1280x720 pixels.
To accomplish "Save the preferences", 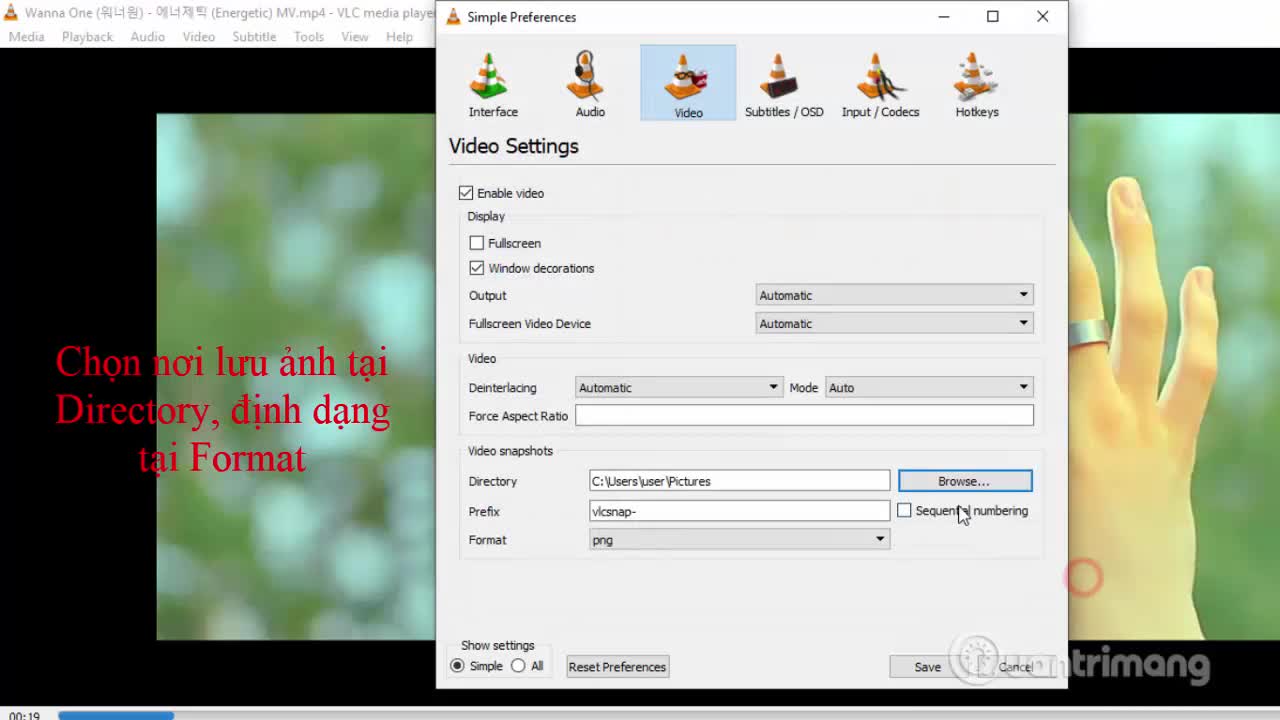I will pos(927,667).
